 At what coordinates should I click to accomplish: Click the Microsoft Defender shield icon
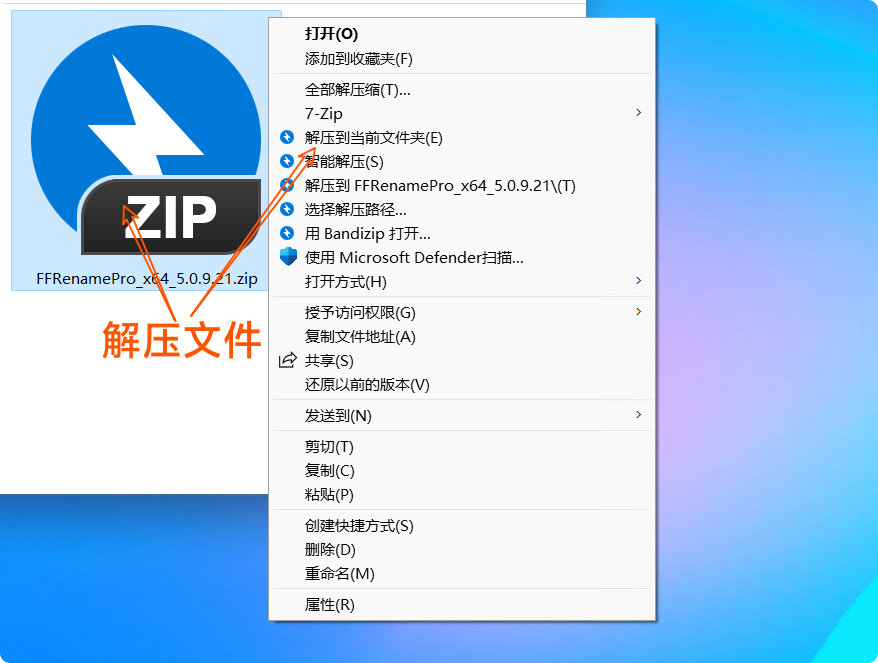tap(288, 257)
